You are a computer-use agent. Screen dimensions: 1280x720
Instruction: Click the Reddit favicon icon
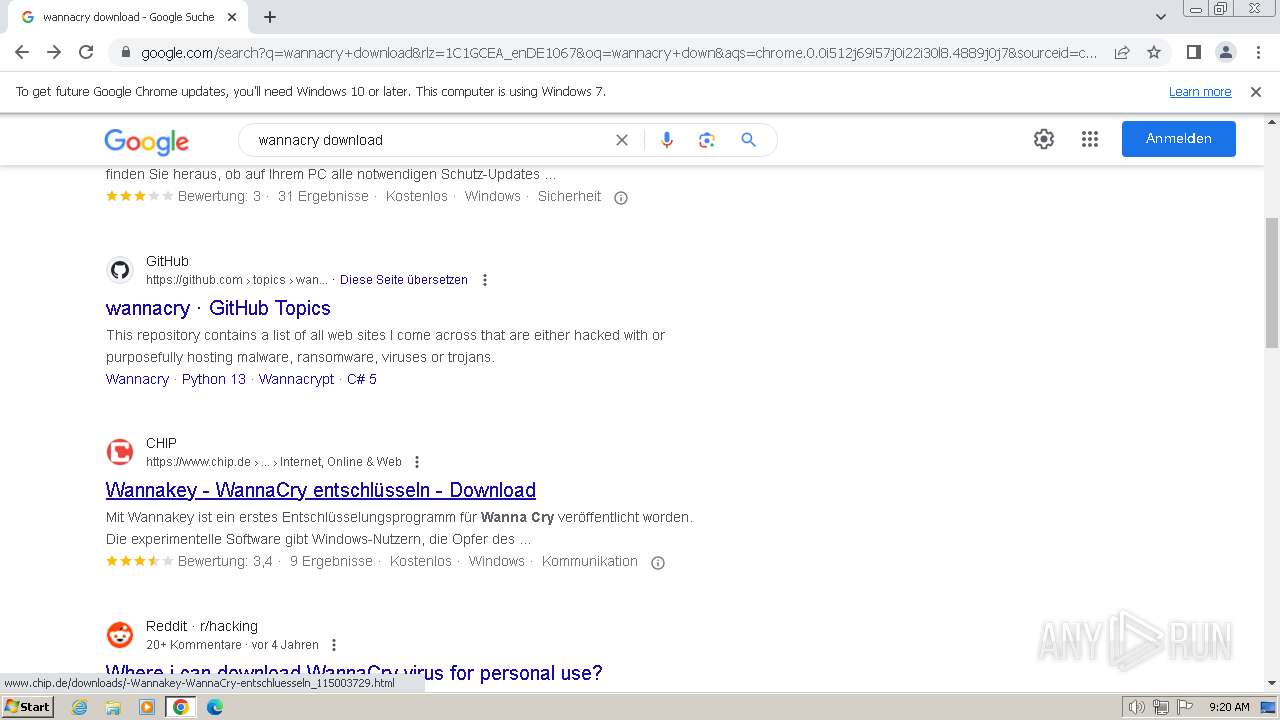point(120,635)
